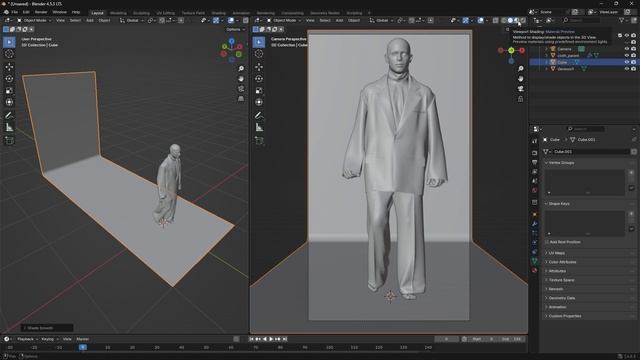
Task: Open Object Mode dropdown in left viewport
Action: coord(34,20)
